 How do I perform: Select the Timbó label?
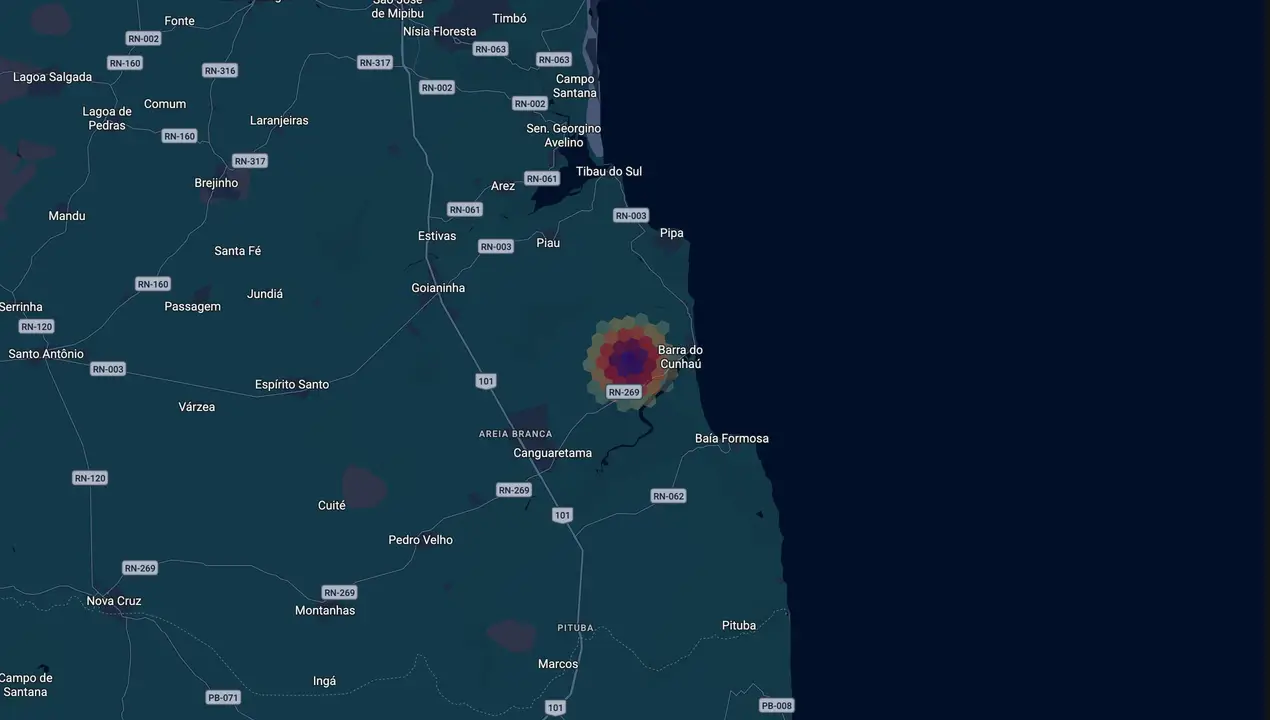point(510,18)
